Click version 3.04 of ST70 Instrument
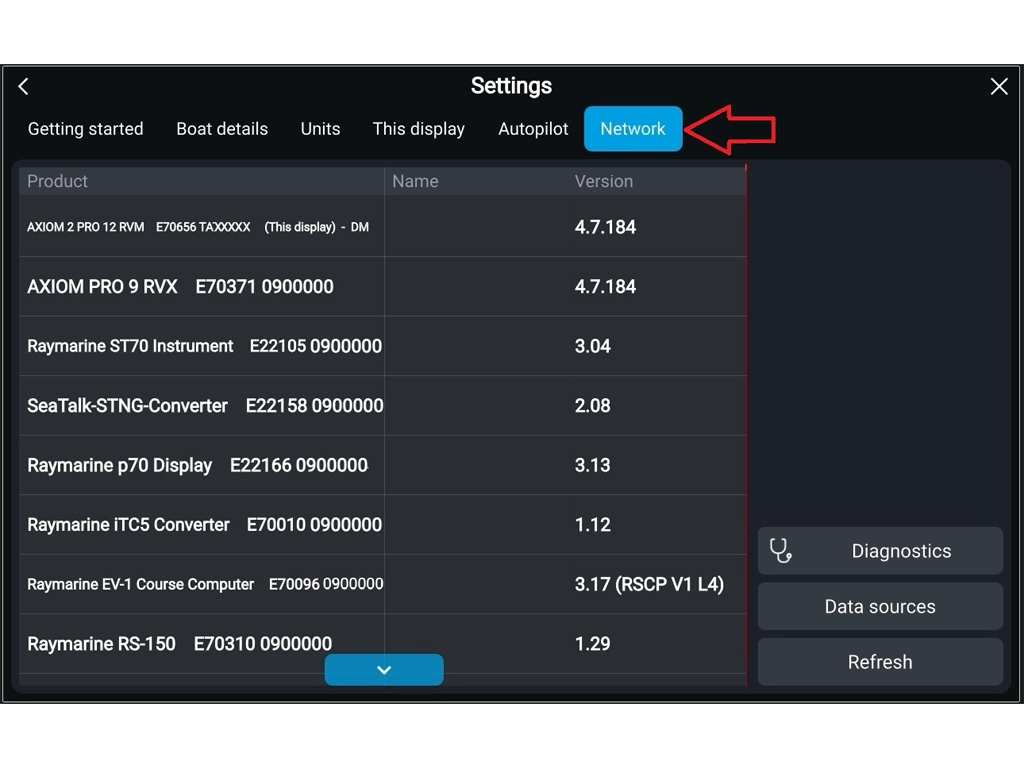Screen dimensions: 1024x768 [x=592, y=346]
